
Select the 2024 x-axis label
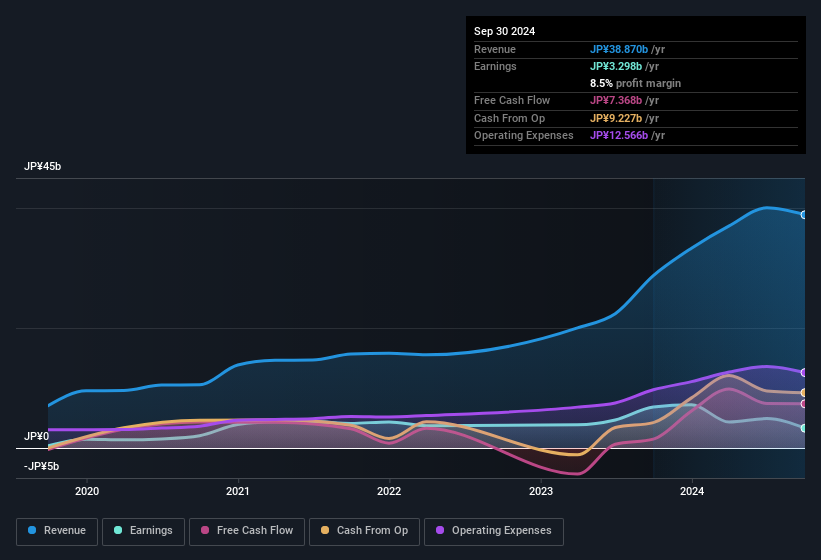coord(692,491)
